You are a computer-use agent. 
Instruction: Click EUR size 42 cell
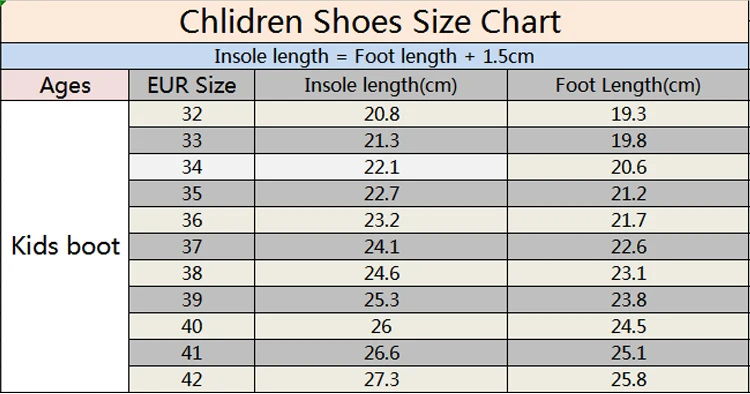[192, 379]
